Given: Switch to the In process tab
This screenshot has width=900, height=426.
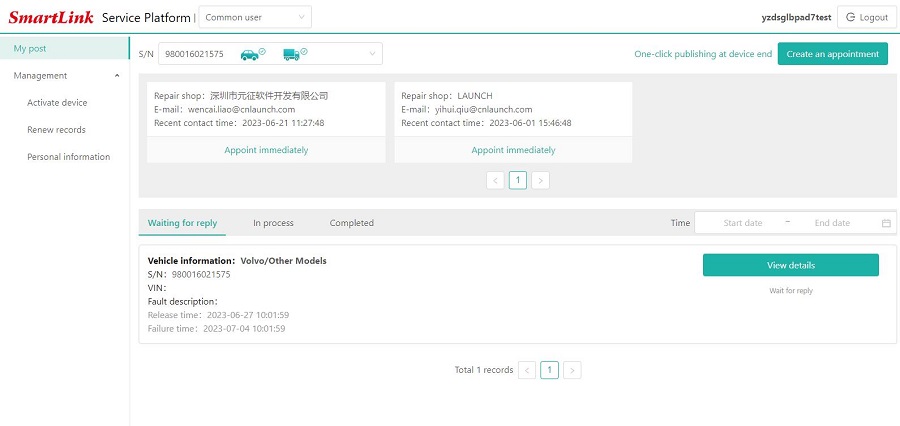Looking at the screenshot, I should 273,223.
